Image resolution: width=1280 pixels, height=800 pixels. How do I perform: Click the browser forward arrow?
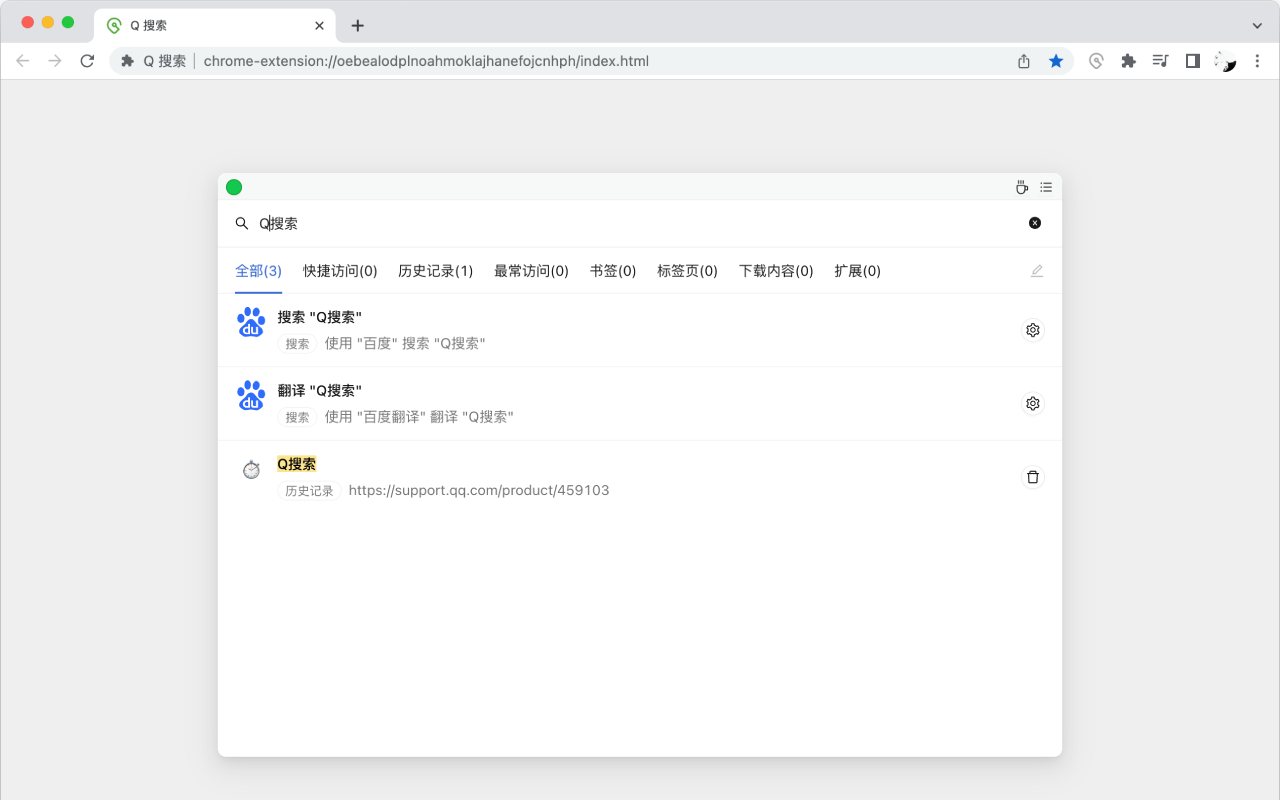coord(55,61)
